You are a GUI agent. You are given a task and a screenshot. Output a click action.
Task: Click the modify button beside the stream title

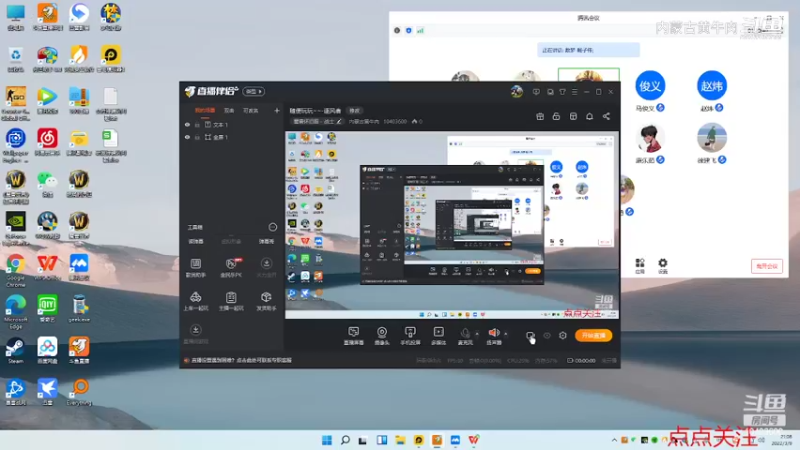(354, 111)
